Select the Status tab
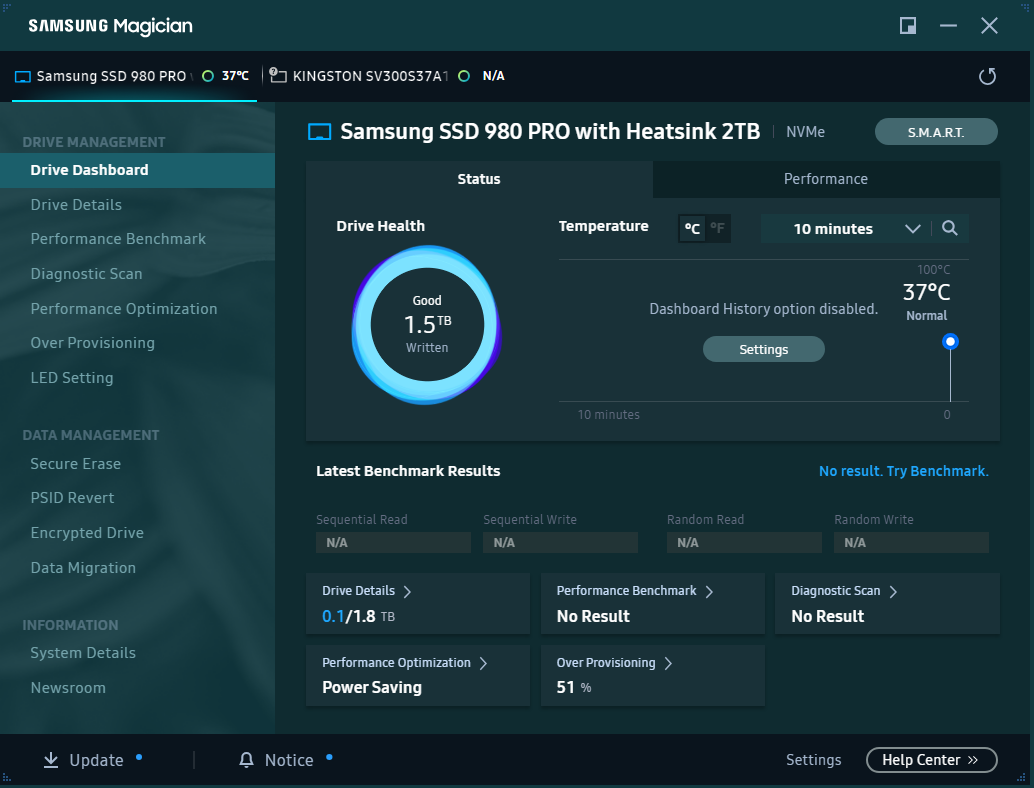 tap(479, 179)
